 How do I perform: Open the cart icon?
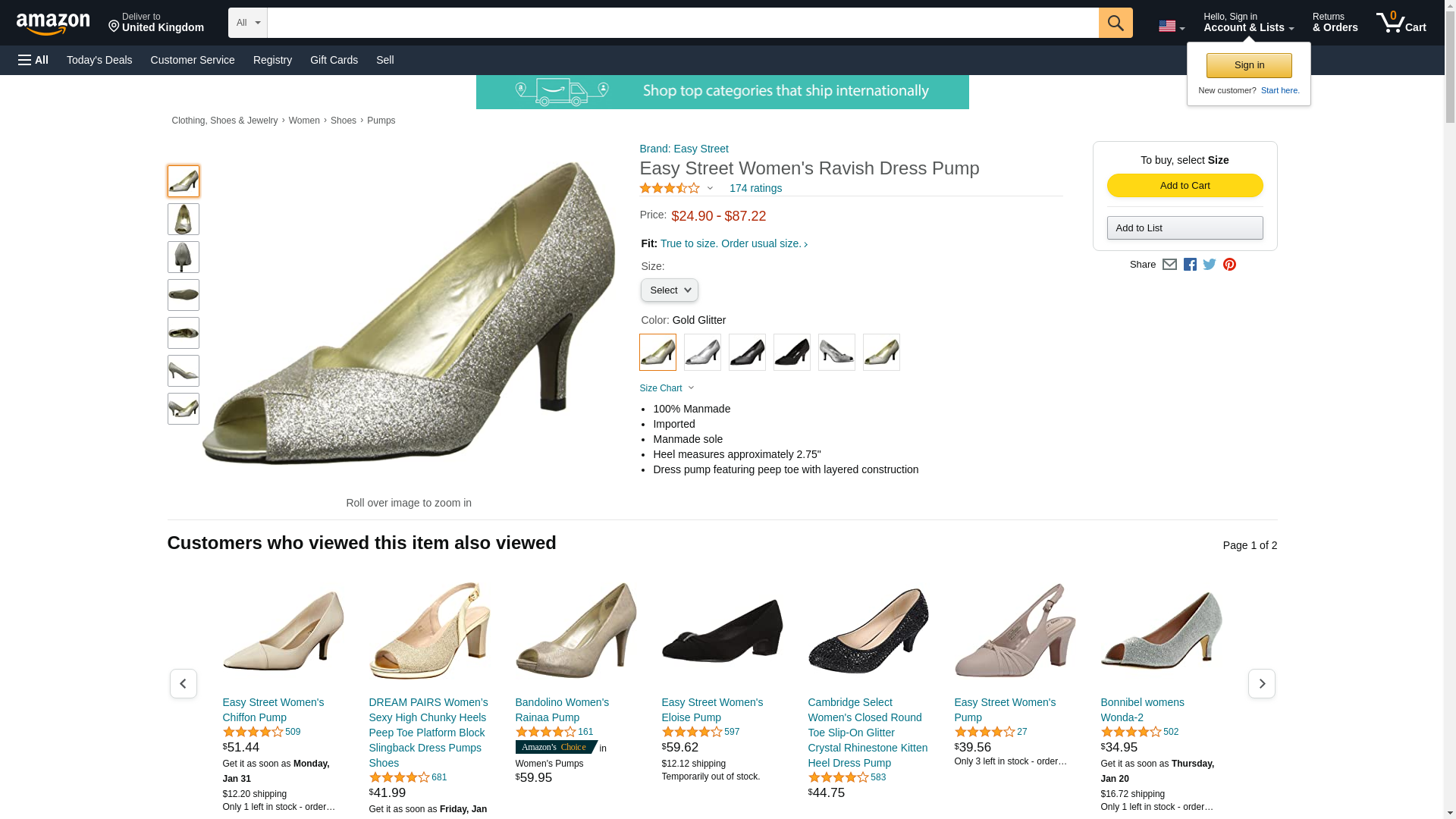tap(1401, 23)
